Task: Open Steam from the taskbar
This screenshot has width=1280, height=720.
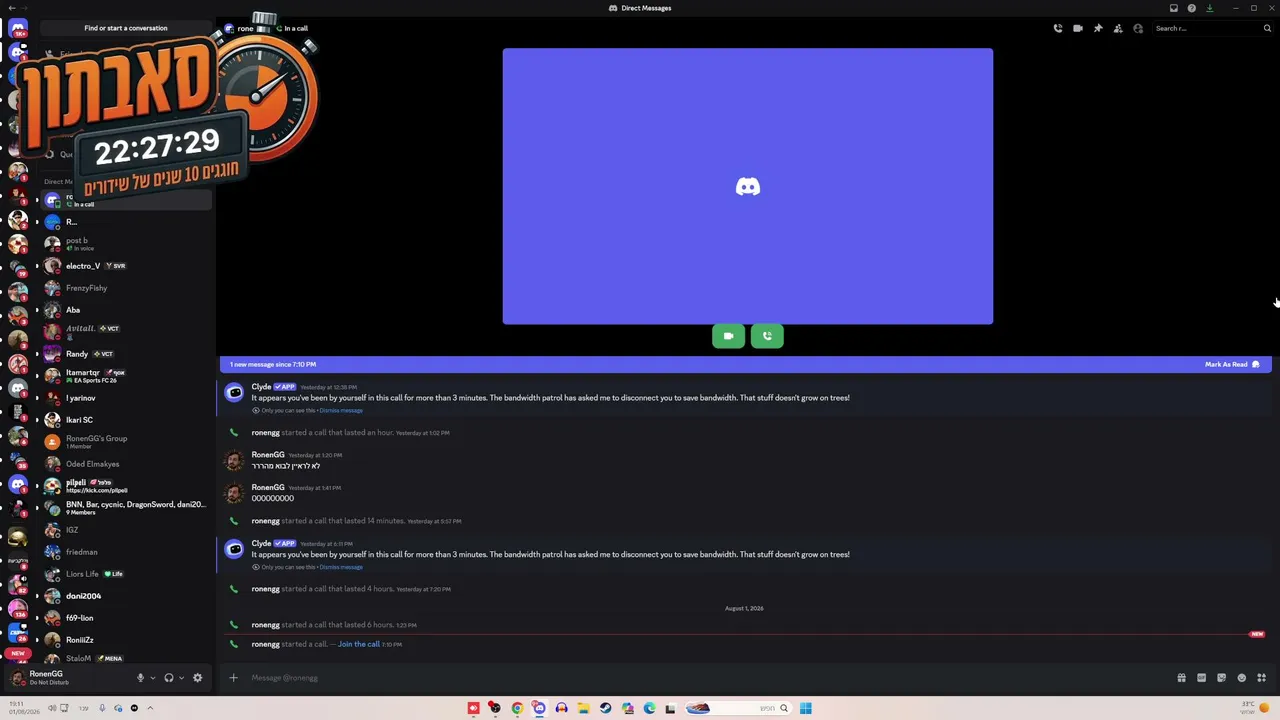Action: tap(605, 709)
